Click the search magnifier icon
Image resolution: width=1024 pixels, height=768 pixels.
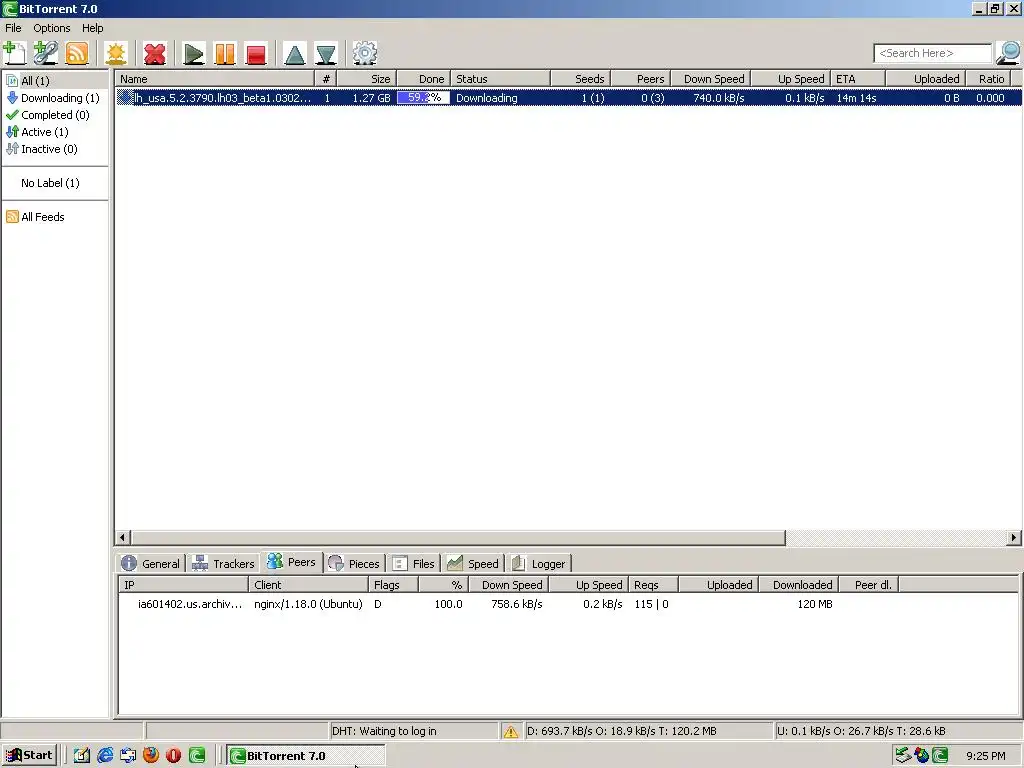(1008, 53)
